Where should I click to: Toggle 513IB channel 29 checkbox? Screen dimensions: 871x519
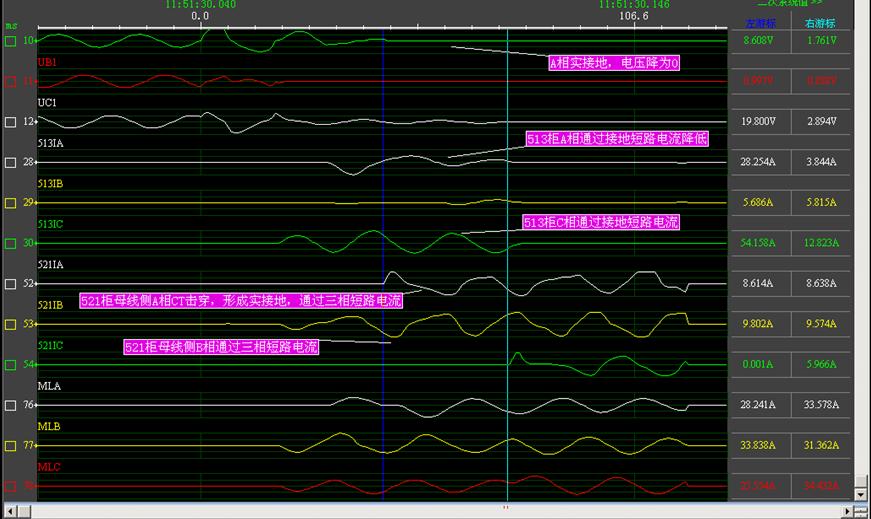click(x=10, y=203)
